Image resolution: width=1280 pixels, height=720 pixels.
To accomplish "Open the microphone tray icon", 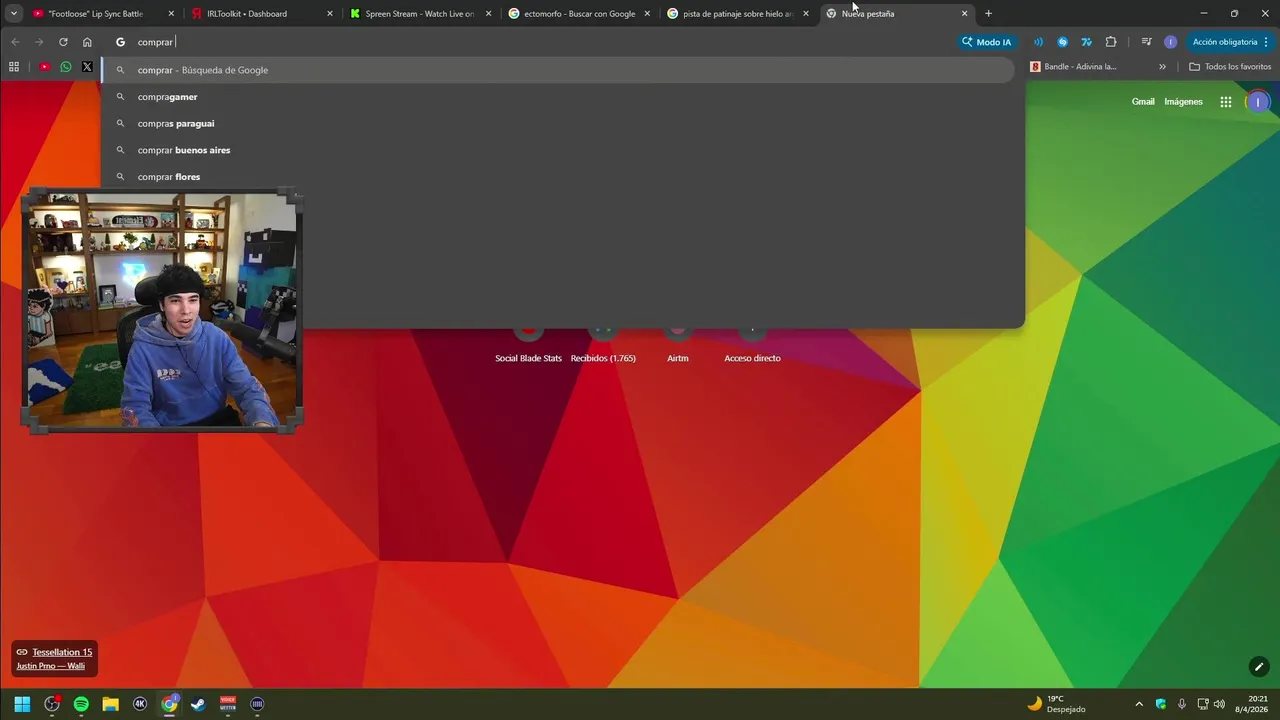I will [1182, 704].
